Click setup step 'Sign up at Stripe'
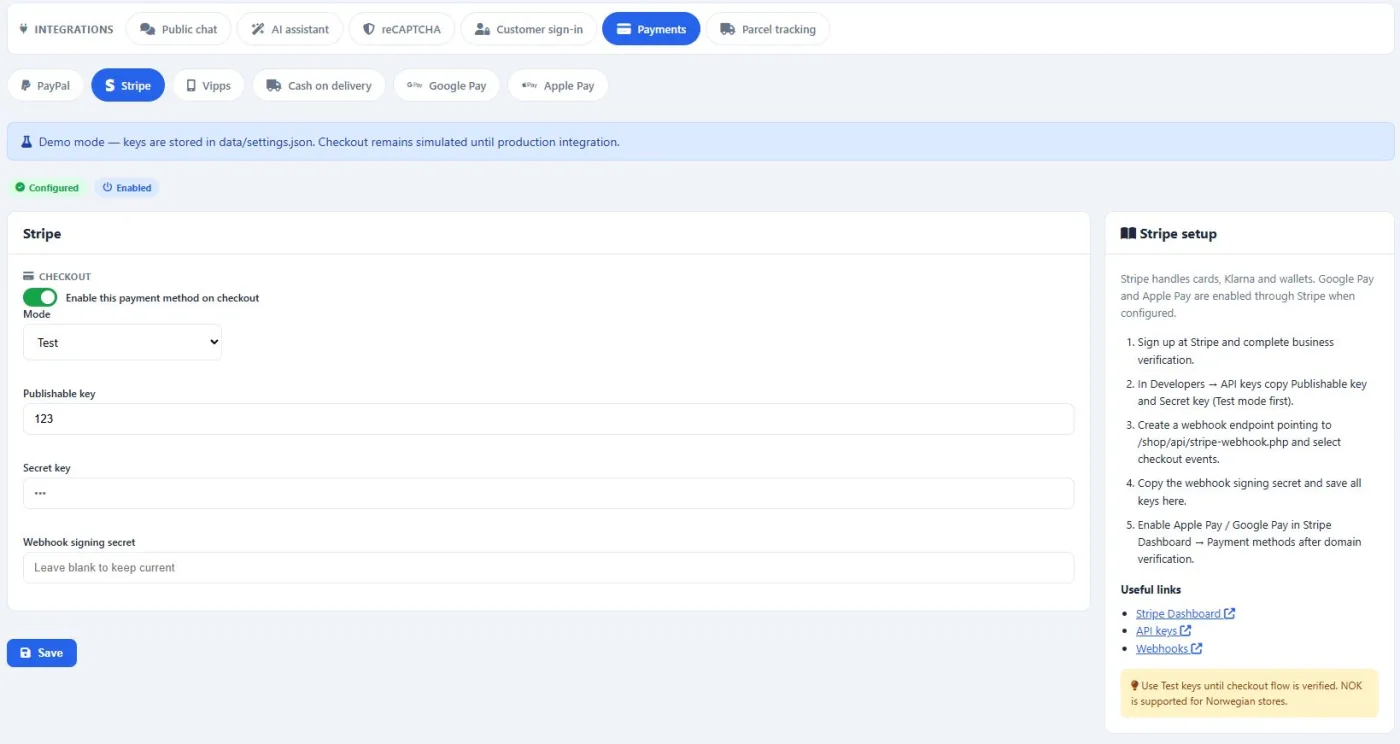This screenshot has height=744, width=1400. coord(1236,350)
